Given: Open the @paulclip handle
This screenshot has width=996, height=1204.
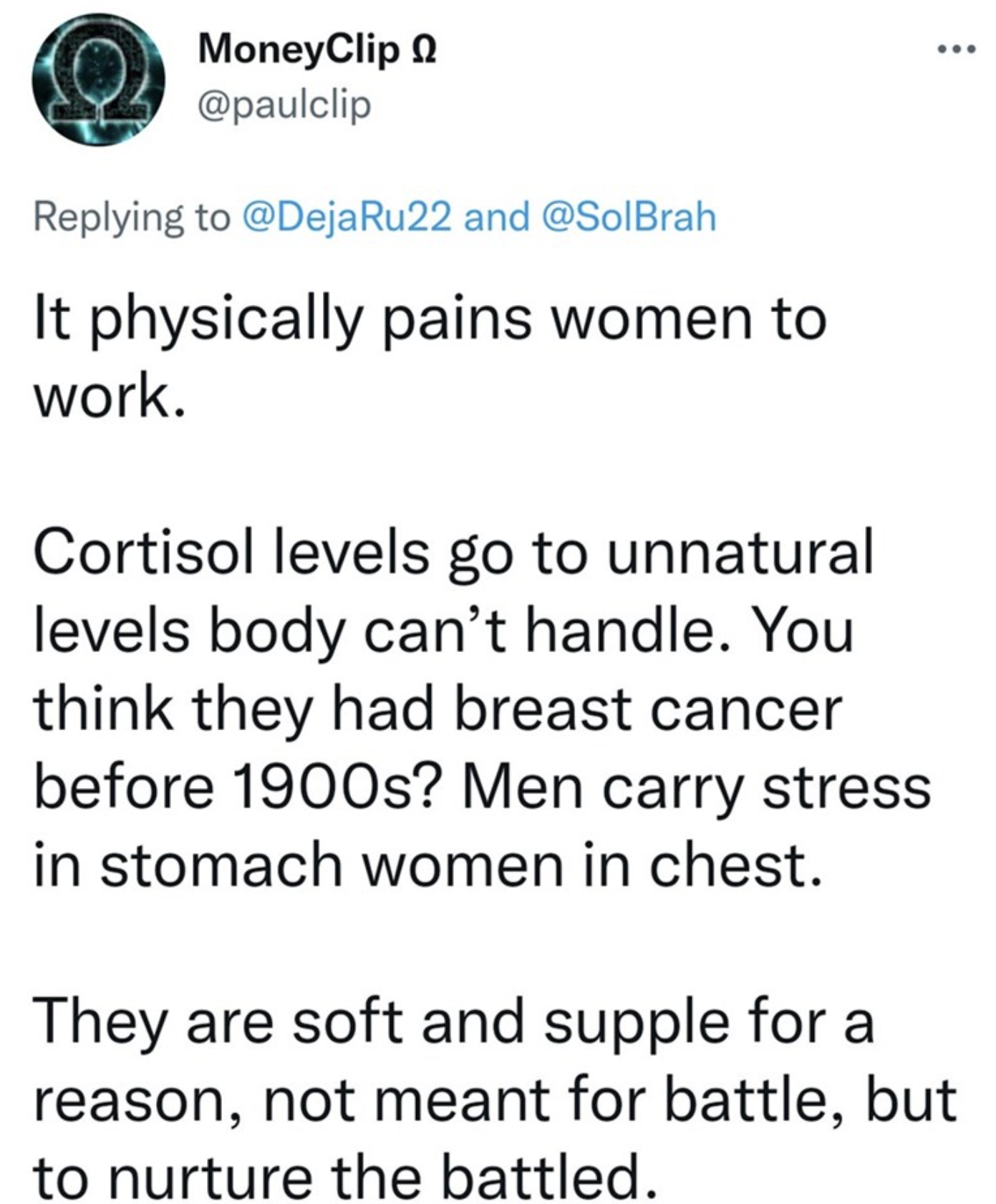Looking at the screenshot, I should click(x=284, y=105).
